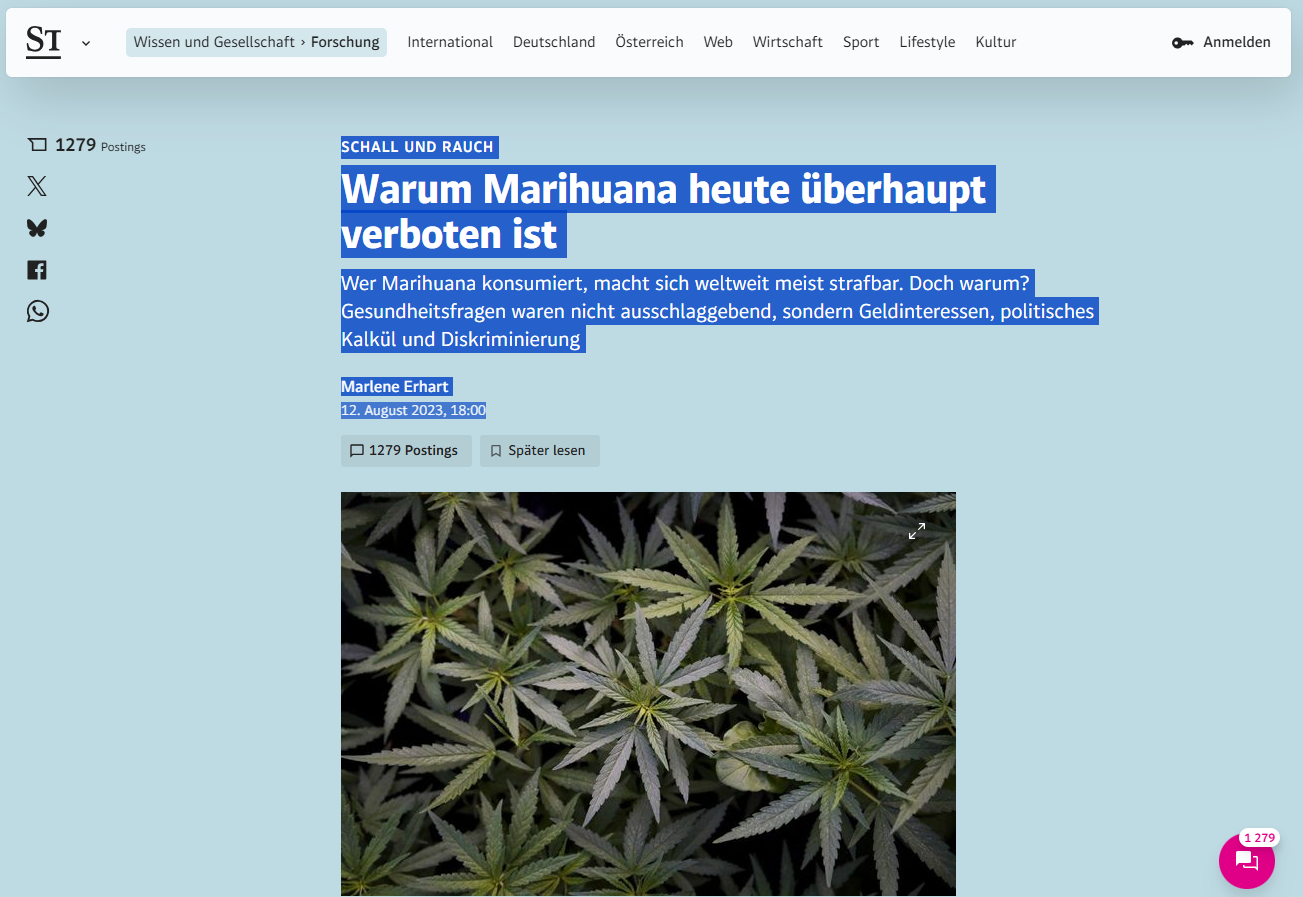Open the Web menu item

718,42
